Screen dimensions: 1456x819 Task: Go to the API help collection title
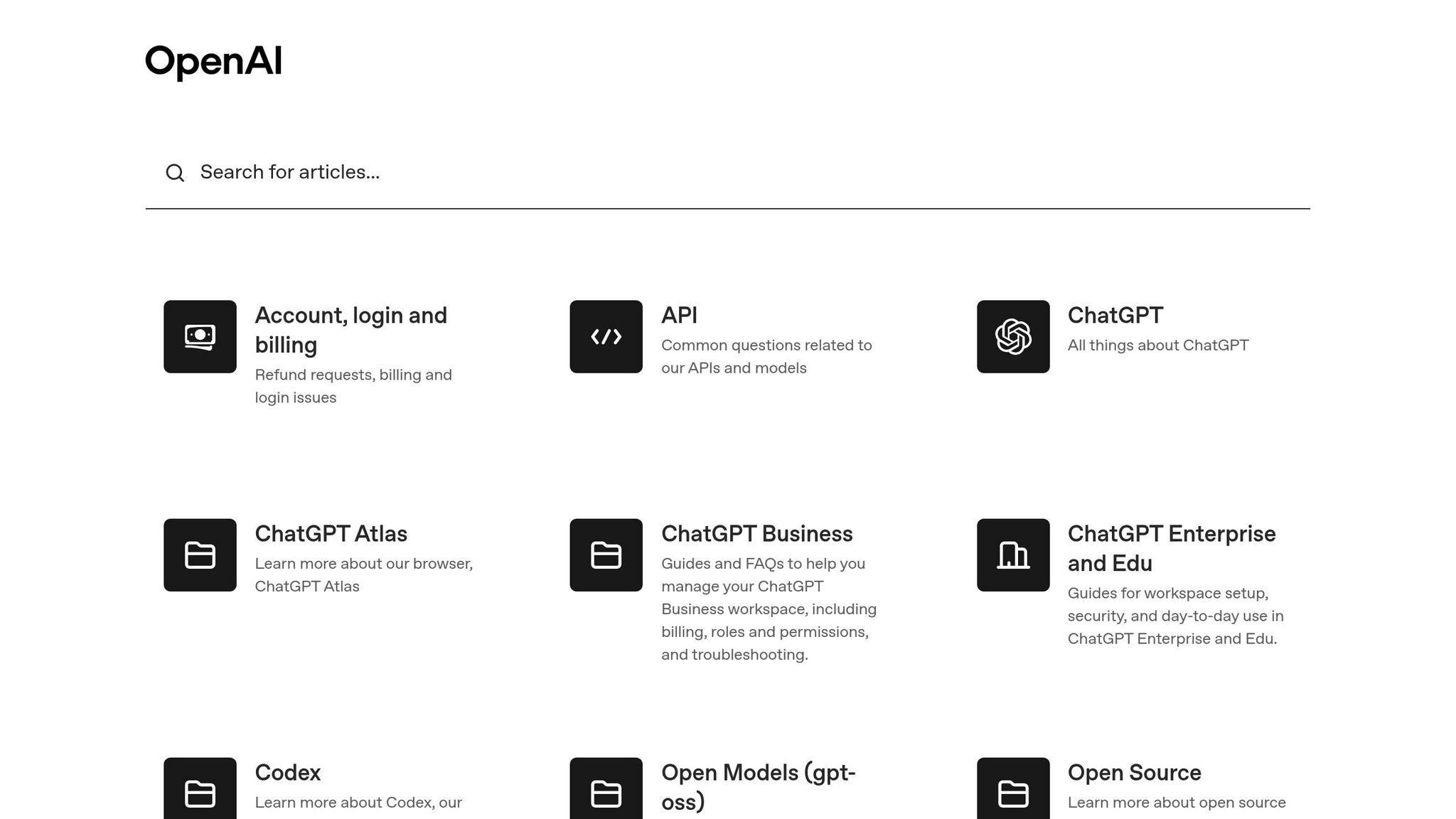[679, 316]
